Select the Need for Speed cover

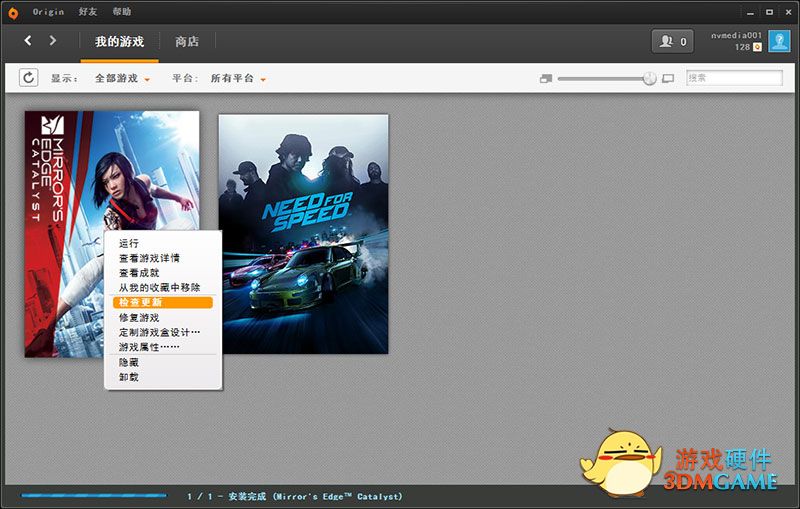[304, 234]
